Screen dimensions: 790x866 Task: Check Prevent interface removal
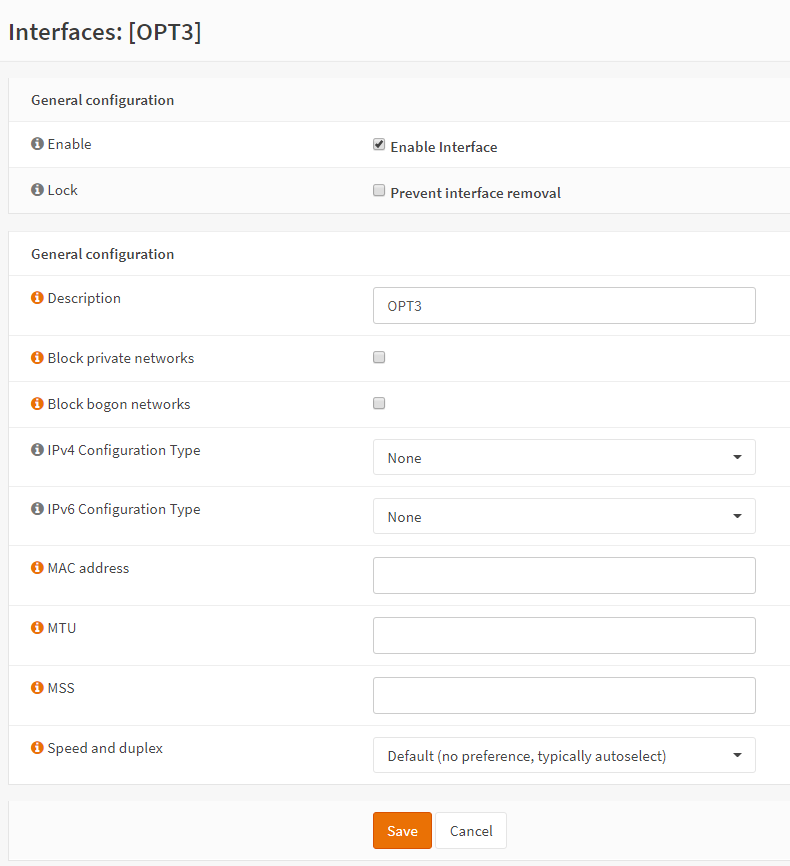(379, 190)
